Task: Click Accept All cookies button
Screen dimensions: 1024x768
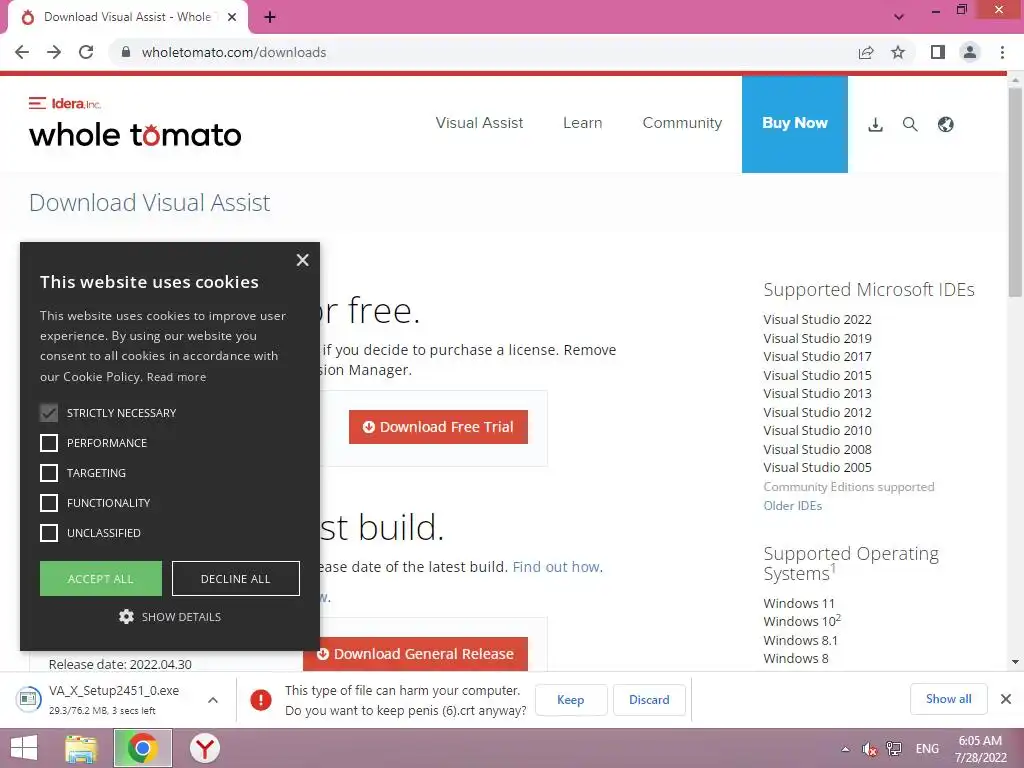Action: [101, 579]
